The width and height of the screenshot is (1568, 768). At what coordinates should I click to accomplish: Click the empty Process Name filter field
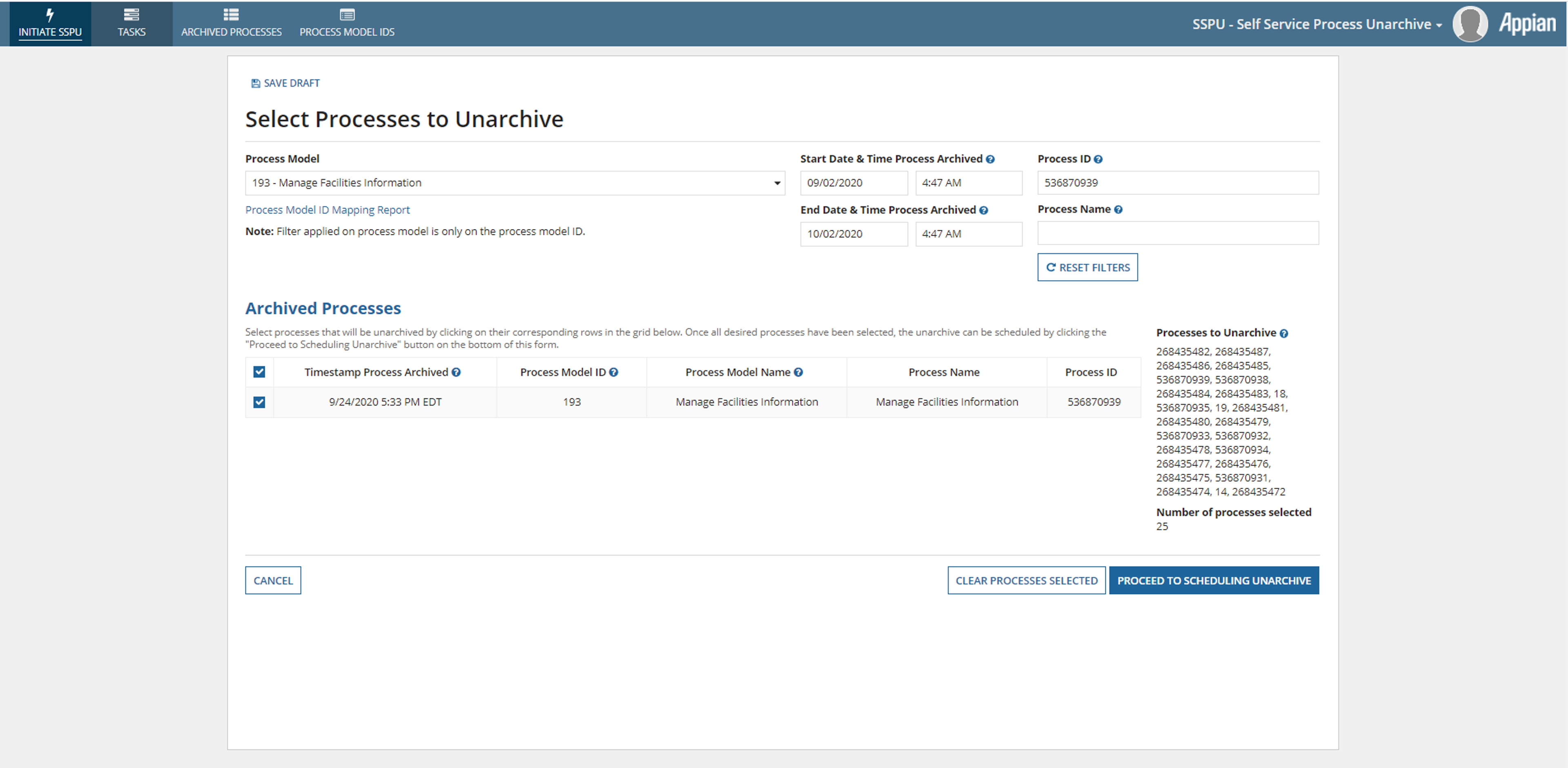1178,233
